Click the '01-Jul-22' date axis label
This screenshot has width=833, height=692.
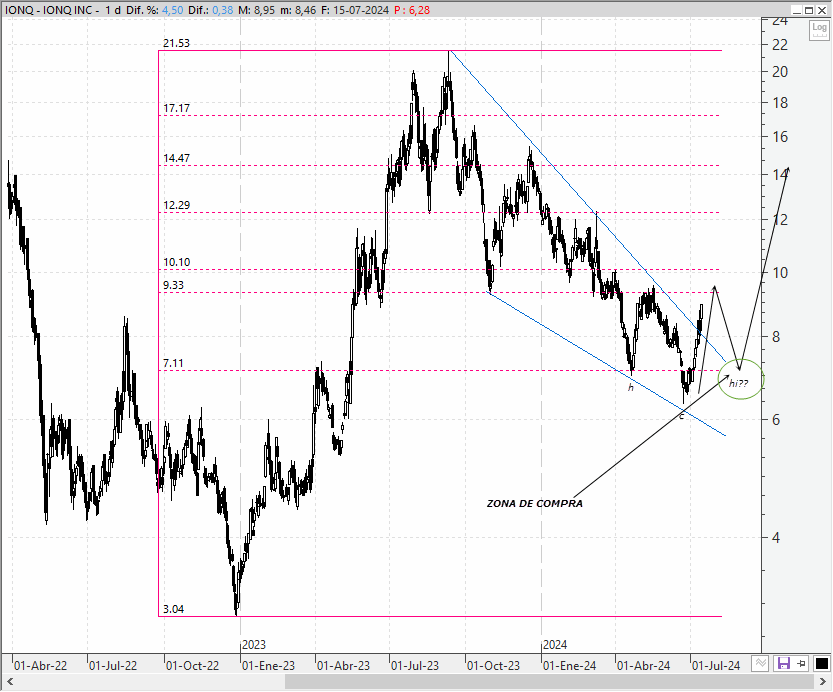pos(113,665)
